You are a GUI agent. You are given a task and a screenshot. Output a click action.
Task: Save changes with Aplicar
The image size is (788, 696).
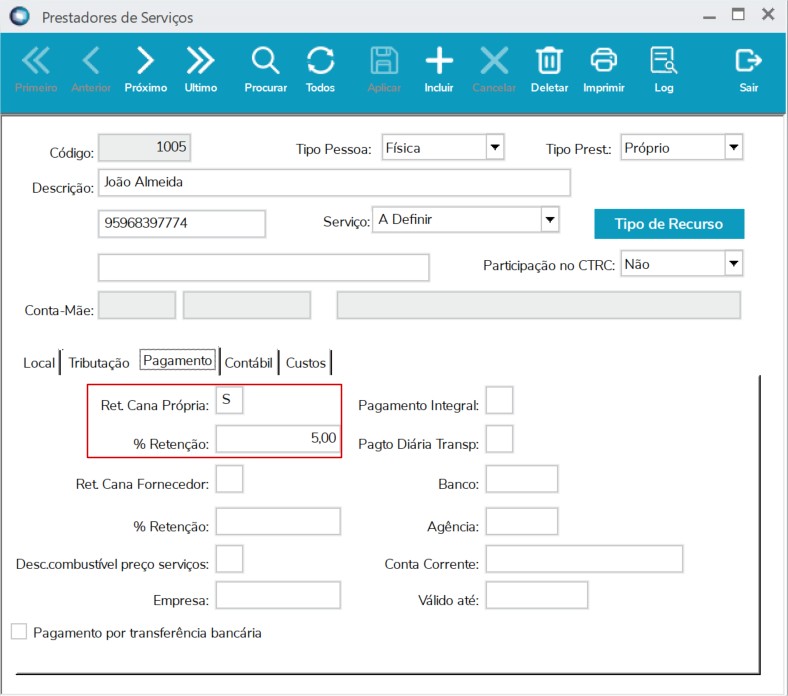pos(384,69)
